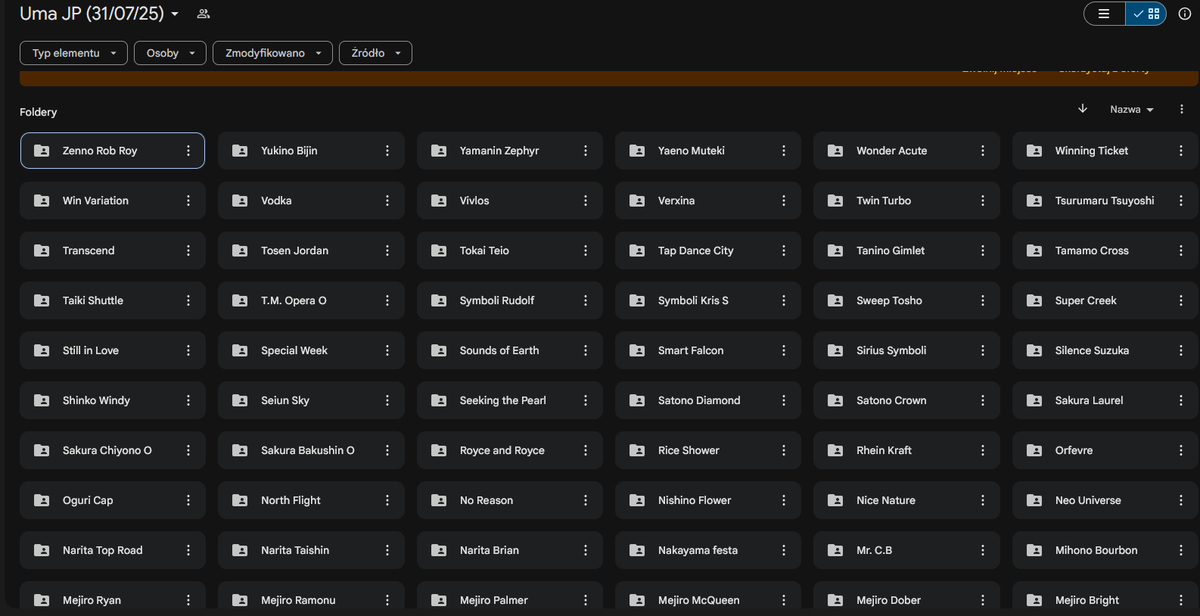Open the Nazwa sort dropdown
The image size is (1200, 616).
click(1131, 109)
